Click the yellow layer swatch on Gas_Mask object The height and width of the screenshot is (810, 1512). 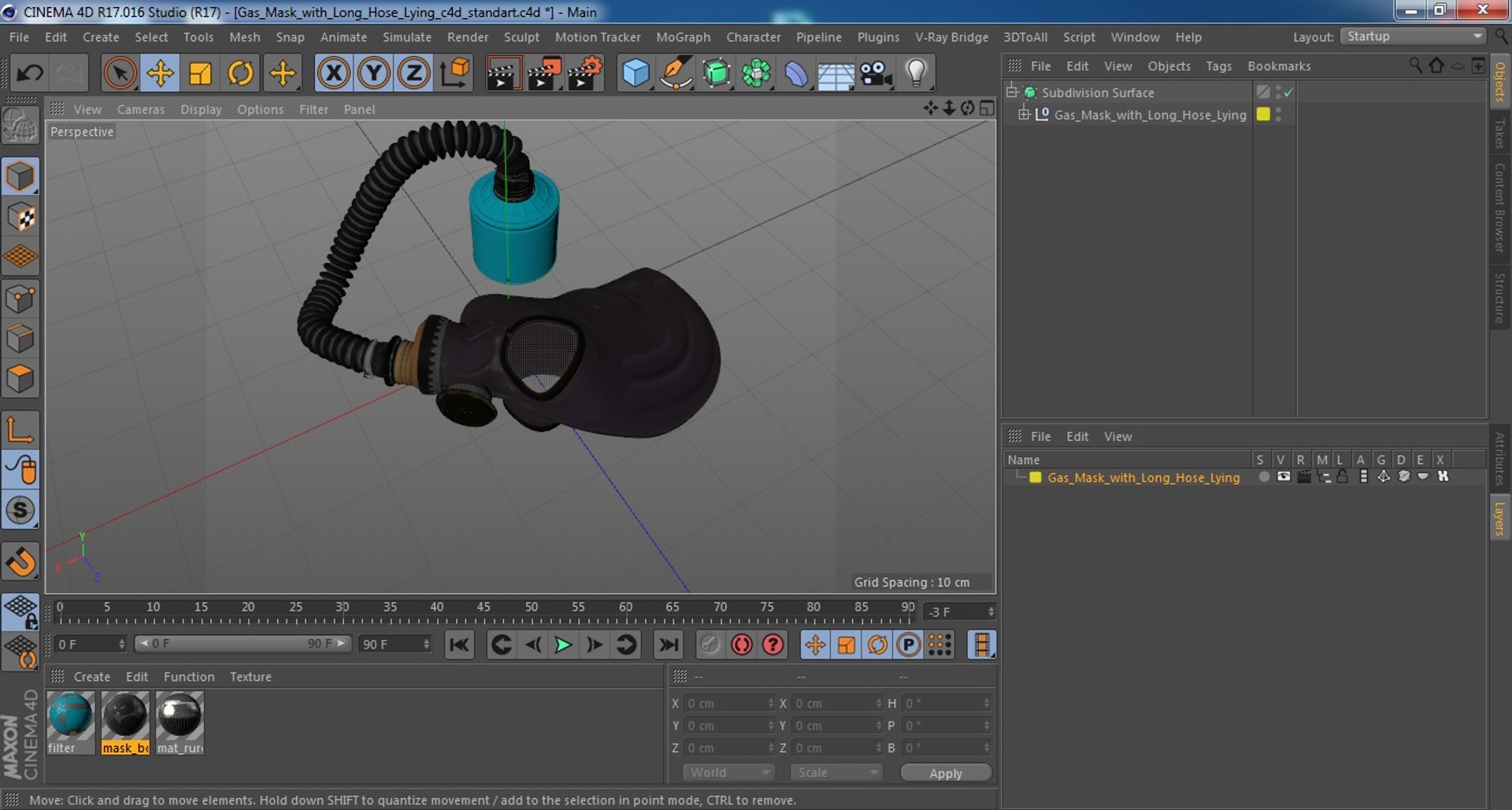click(1263, 114)
